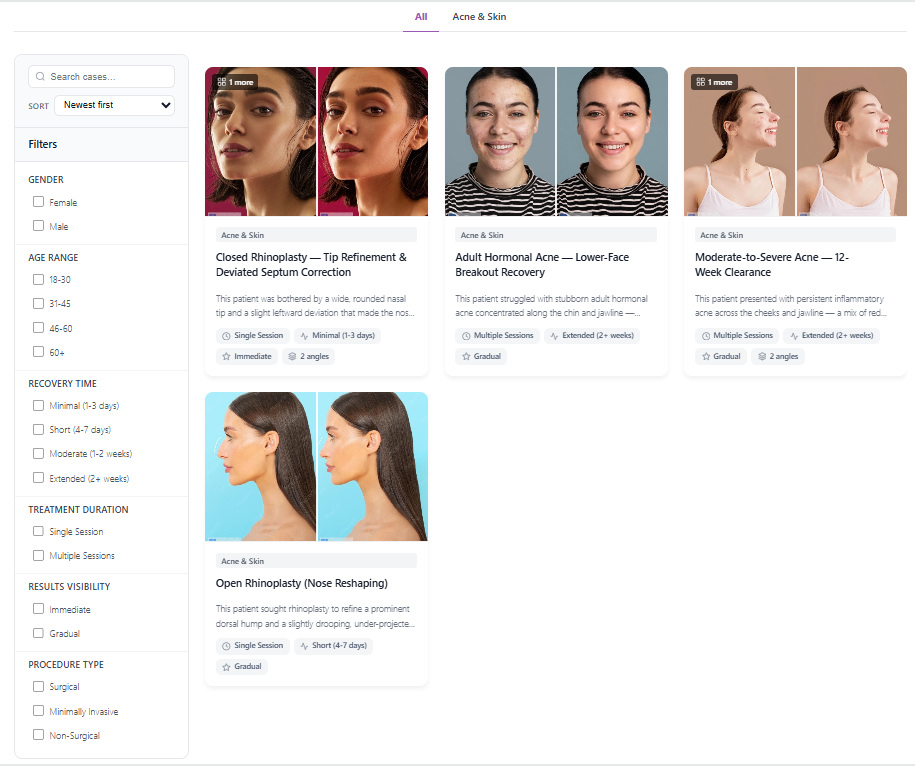Switch to the Acne & Skin tab
915x766 pixels.
pos(479,17)
